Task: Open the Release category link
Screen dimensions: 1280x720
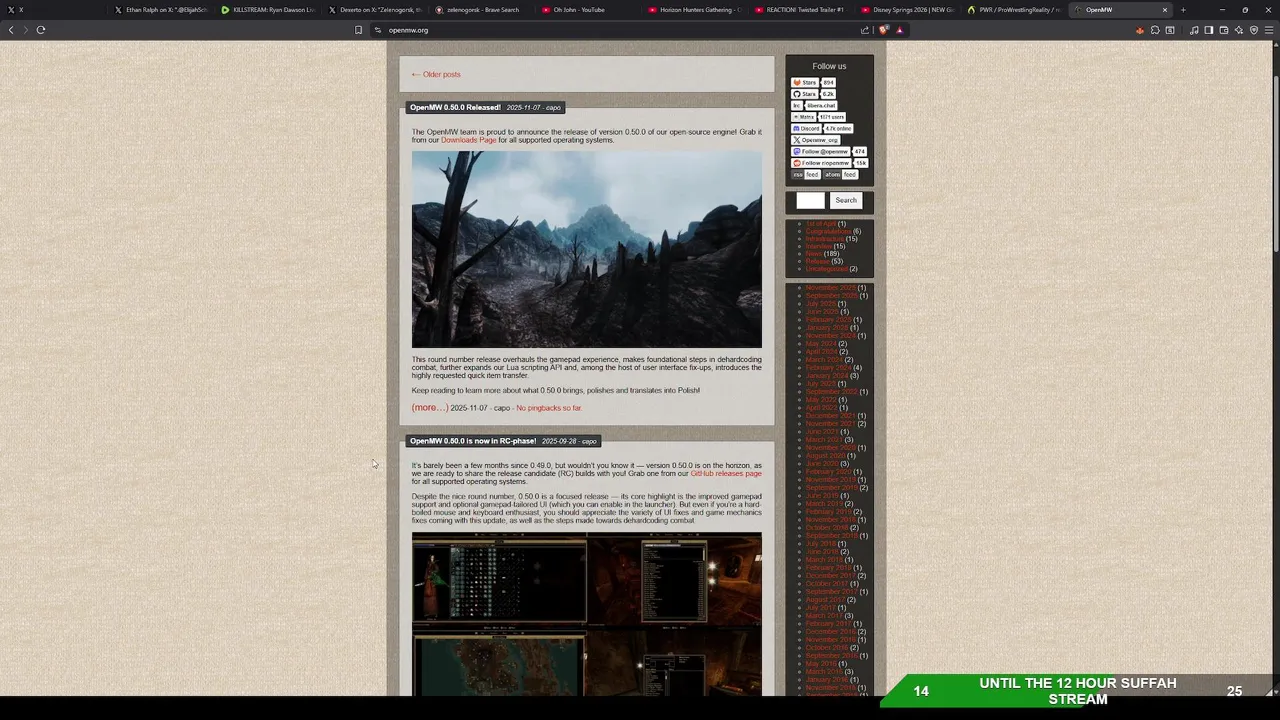Action: pos(817,261)
